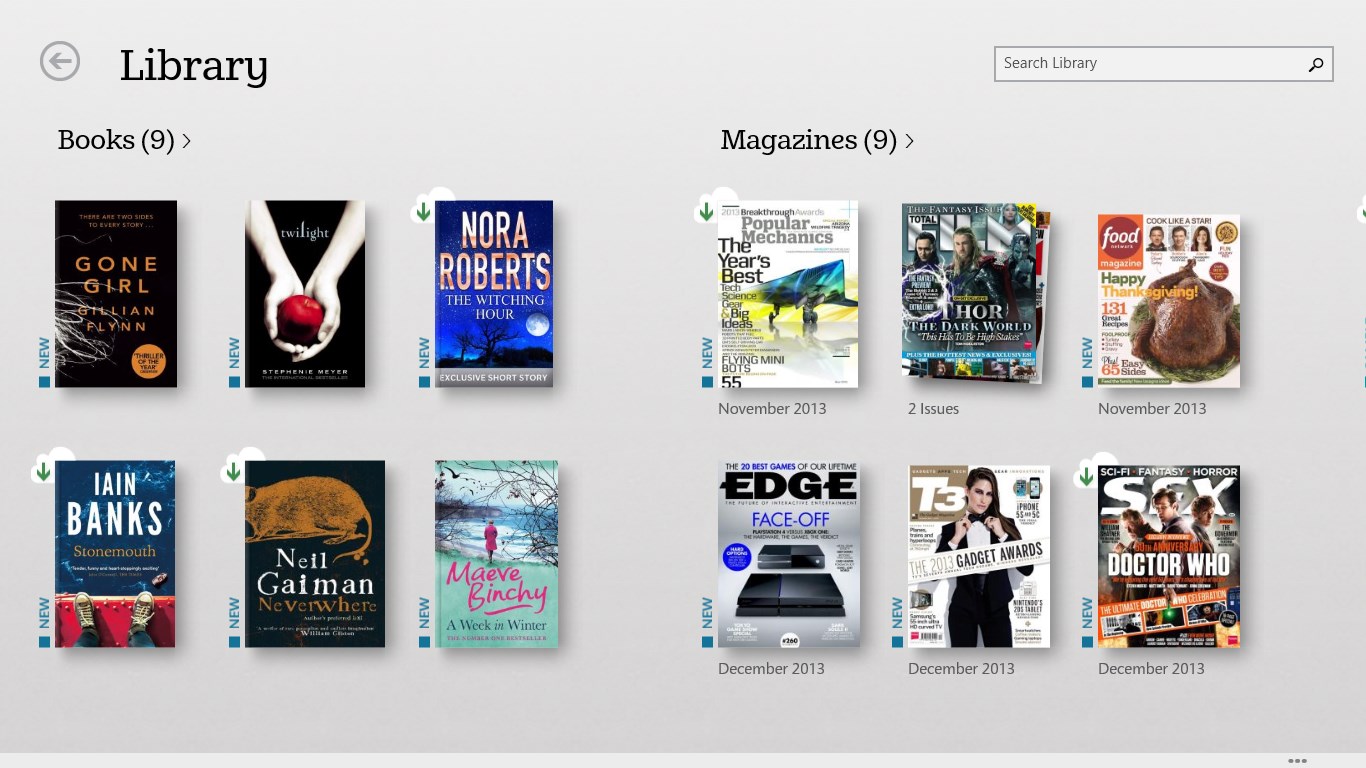This screenshot has width=1366, height=768.
Task: Expand the Books section via its chevron
Action: 186,141
